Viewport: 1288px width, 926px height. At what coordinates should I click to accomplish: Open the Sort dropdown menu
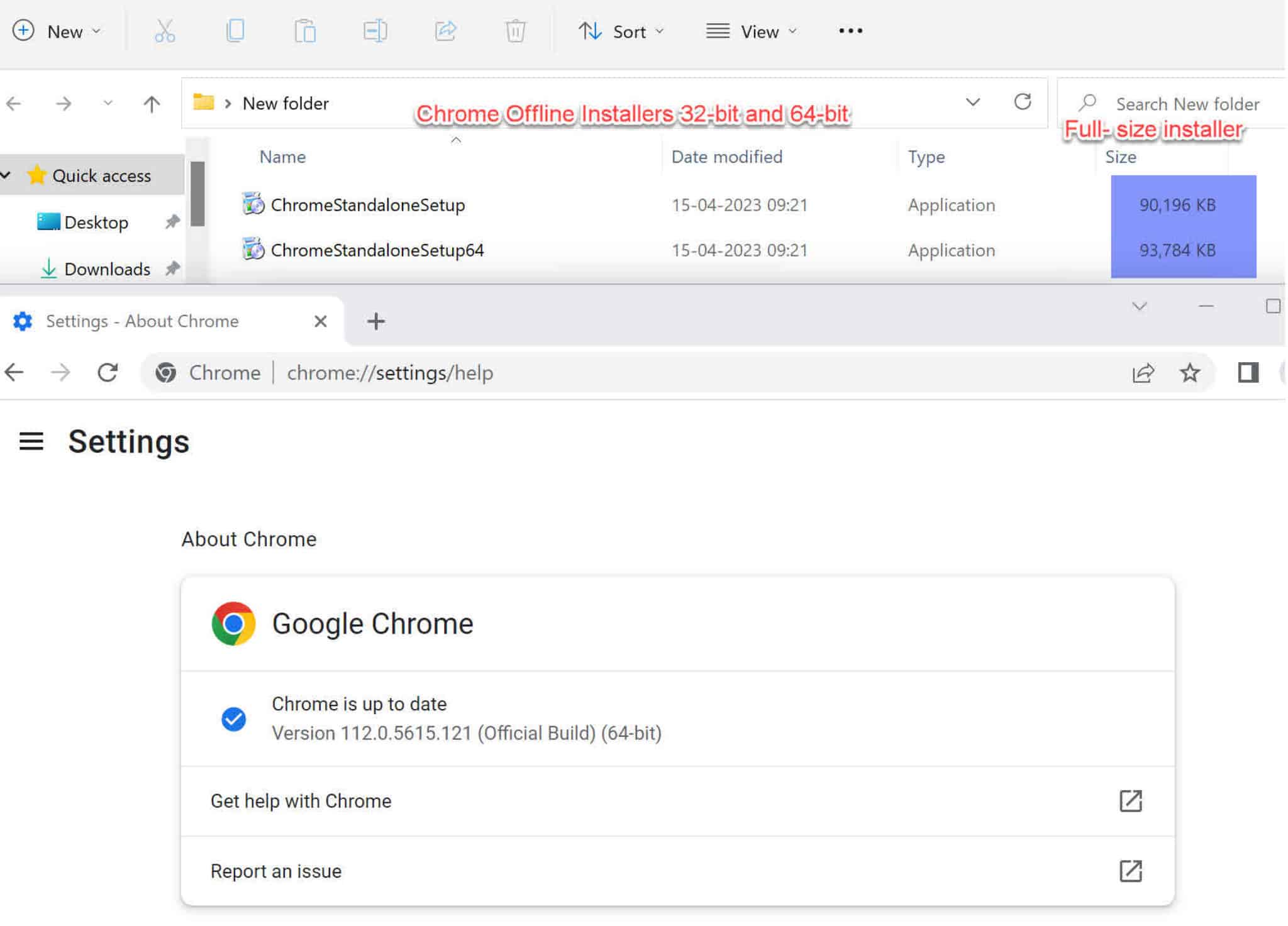(621, 31)
